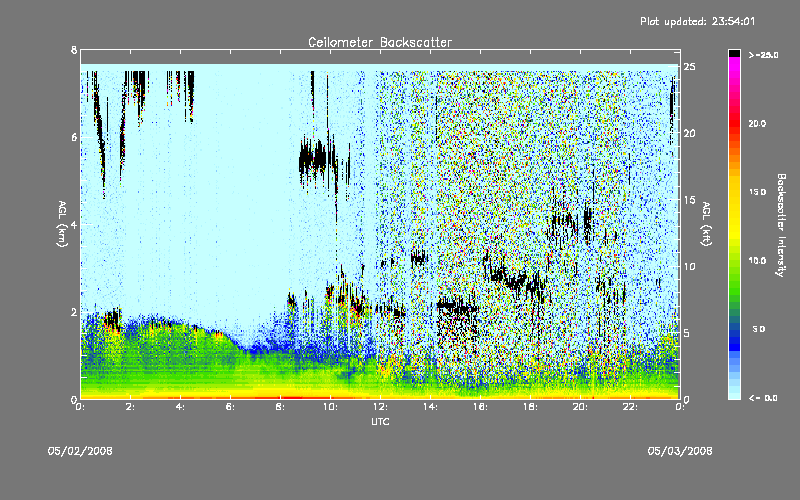Click the right kft axis tick '20'
The image size is (800, 500).
point(689,133)
